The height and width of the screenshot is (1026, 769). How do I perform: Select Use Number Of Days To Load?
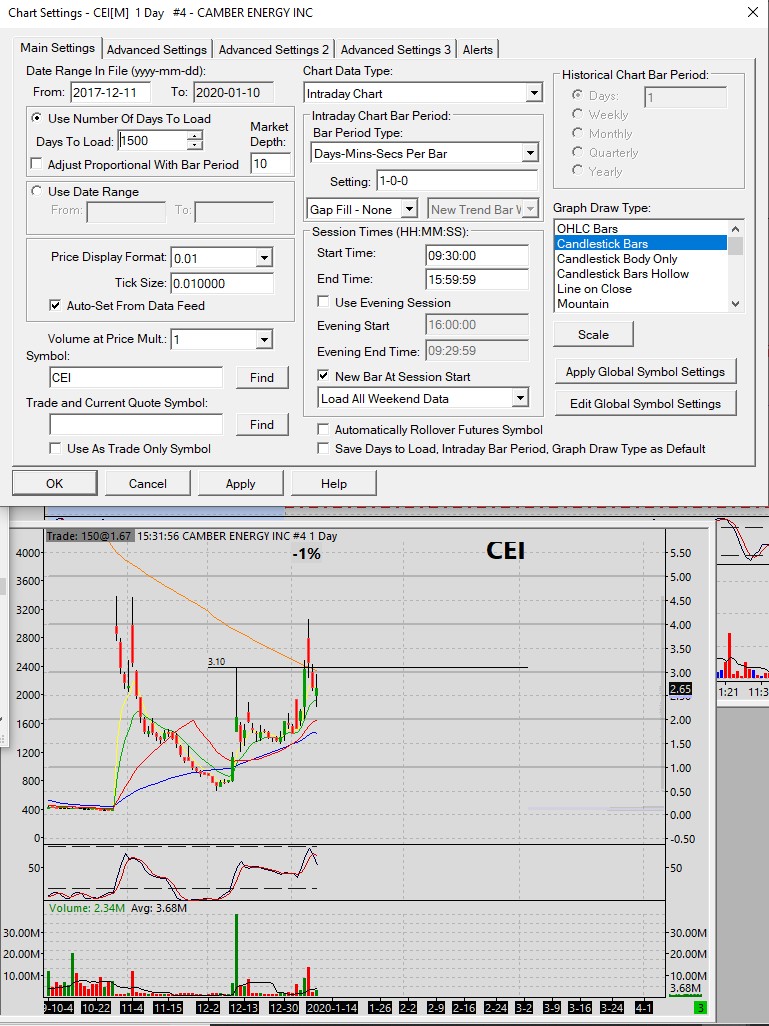tap(37, 118)
